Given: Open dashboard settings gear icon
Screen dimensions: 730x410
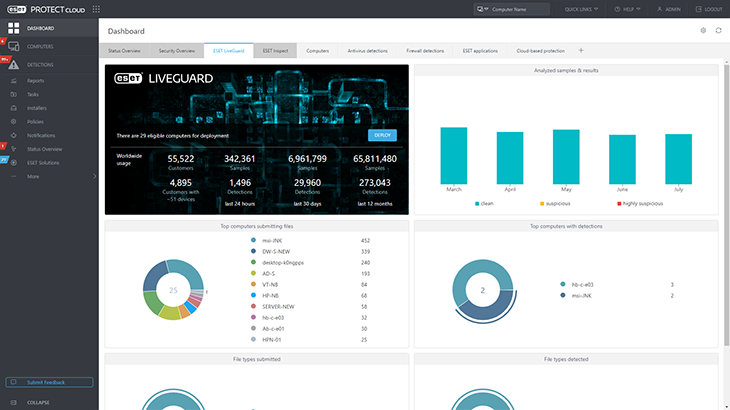Looking at the screenshot, I should point(703,31).
